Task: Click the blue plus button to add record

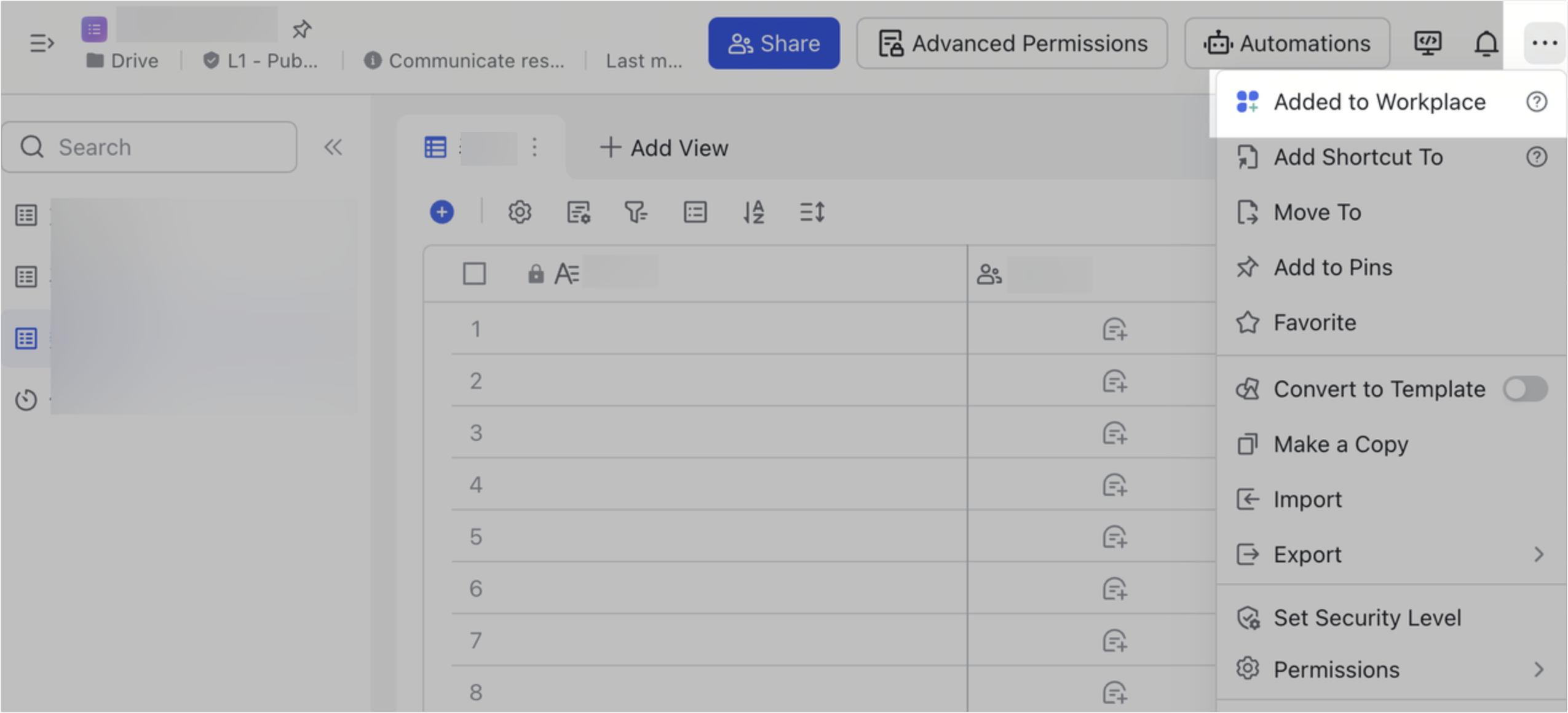Action: coord(441,212)
